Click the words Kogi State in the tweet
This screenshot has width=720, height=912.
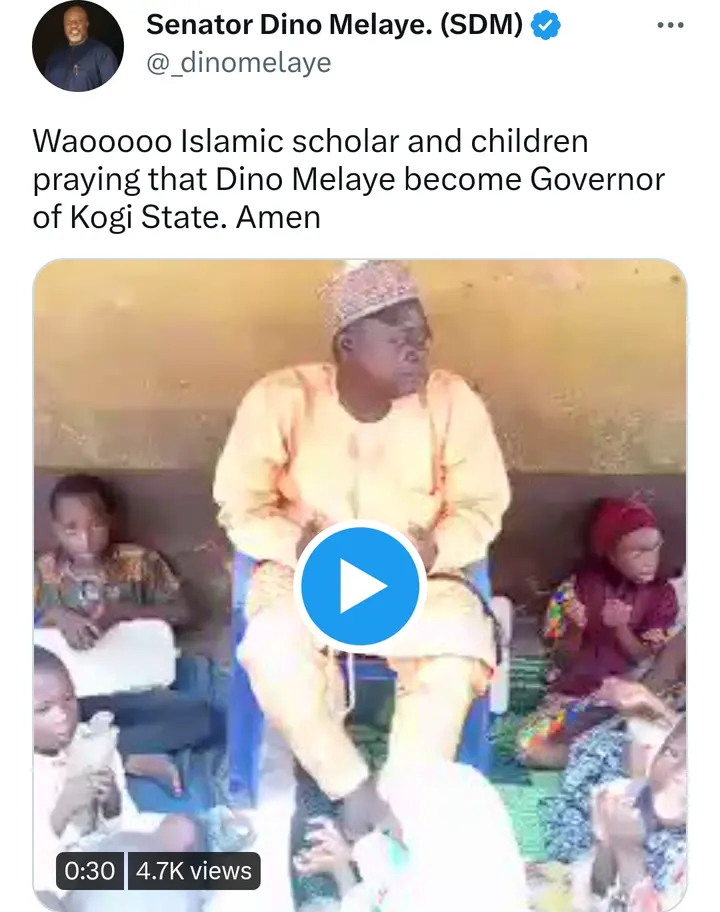[x=148, y=218]
